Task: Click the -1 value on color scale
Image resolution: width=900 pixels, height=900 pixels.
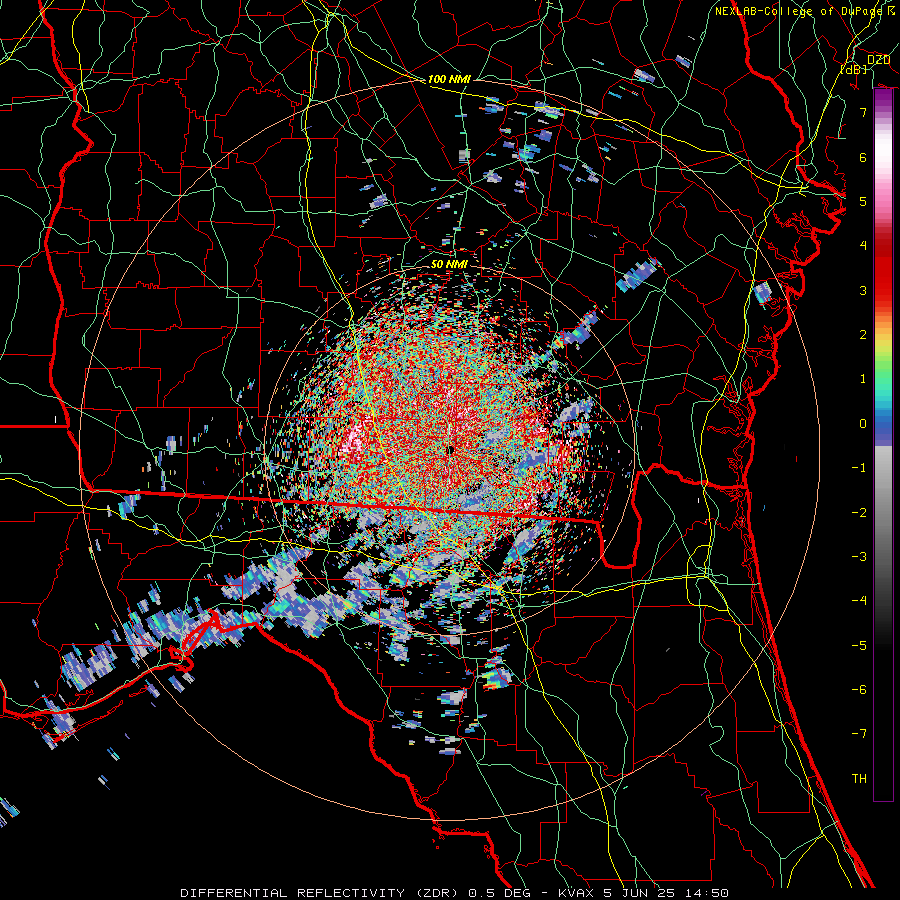Action: tap(859, 468)
